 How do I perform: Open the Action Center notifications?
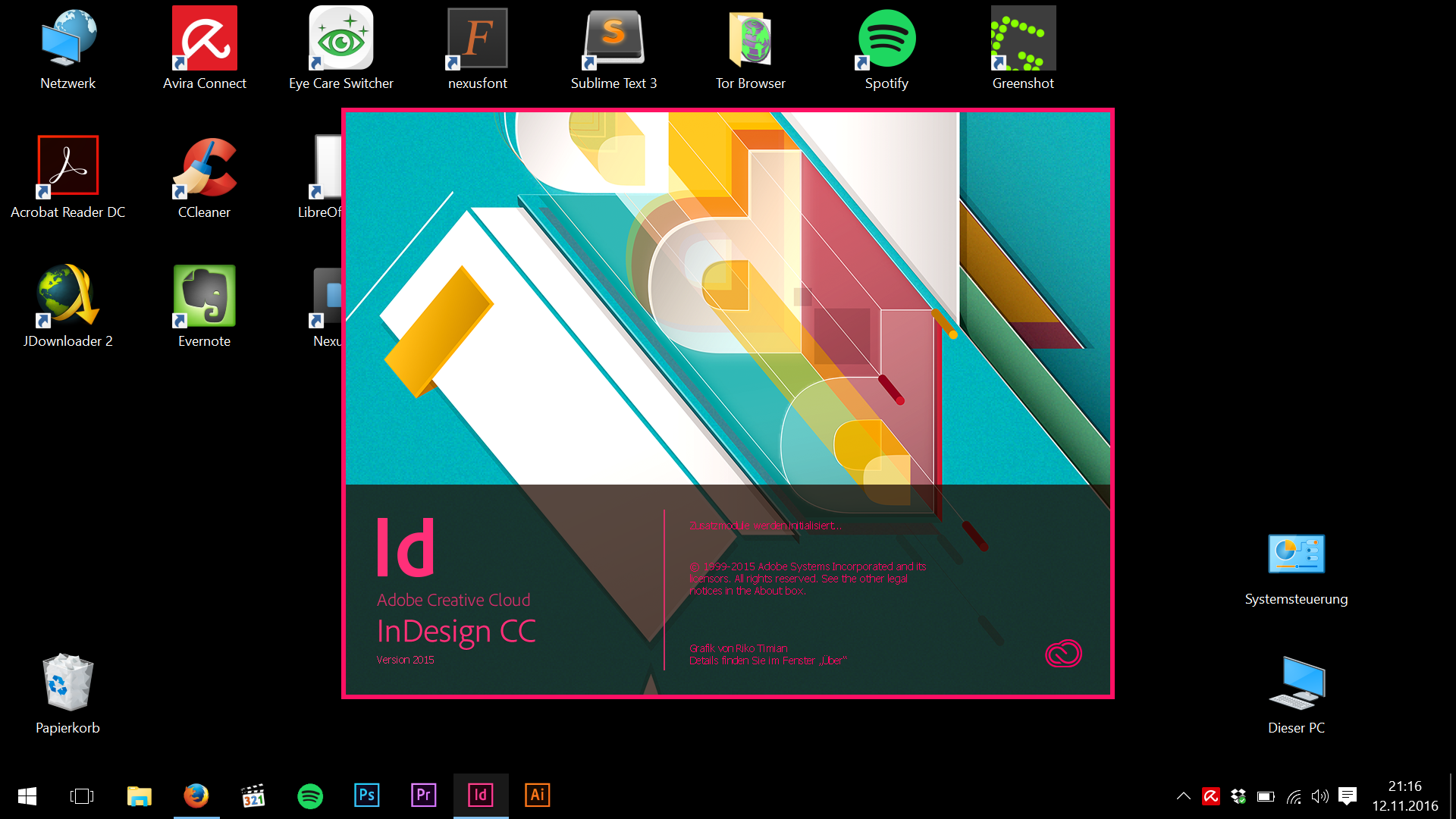(1348, 796)
